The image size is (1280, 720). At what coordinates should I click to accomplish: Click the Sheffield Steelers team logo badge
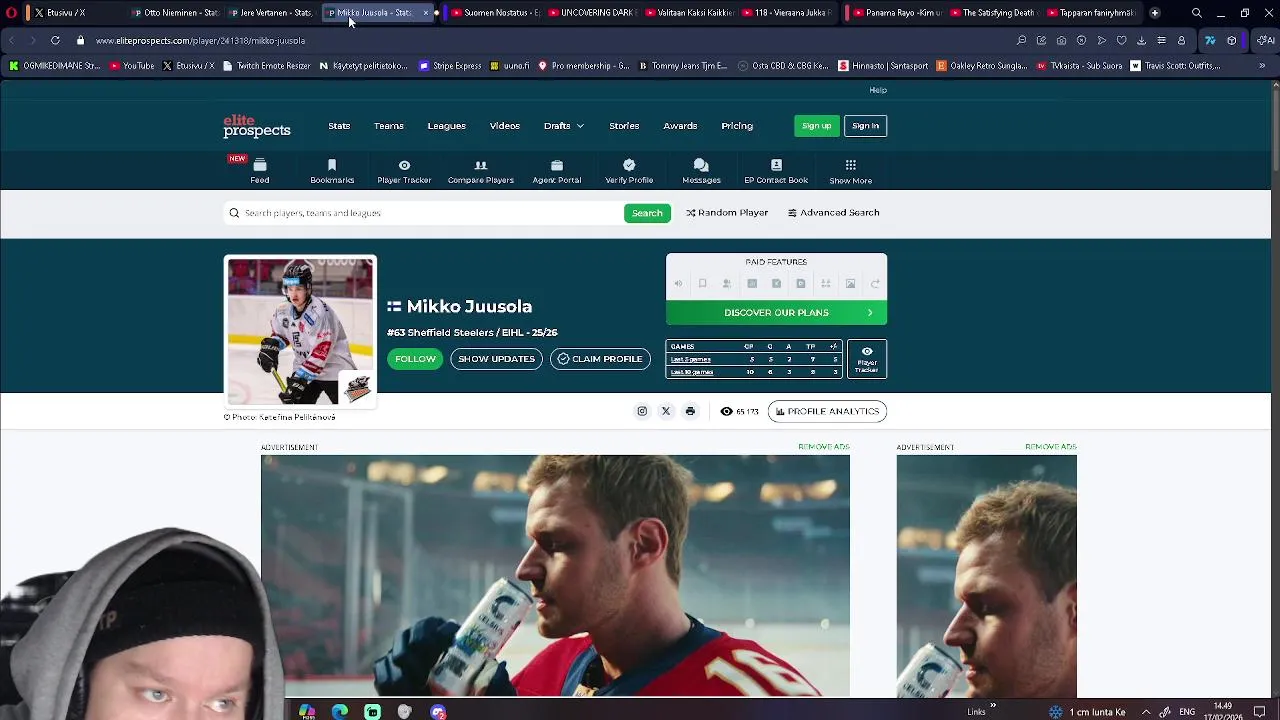pyautogui.click(x=357, y=388)
